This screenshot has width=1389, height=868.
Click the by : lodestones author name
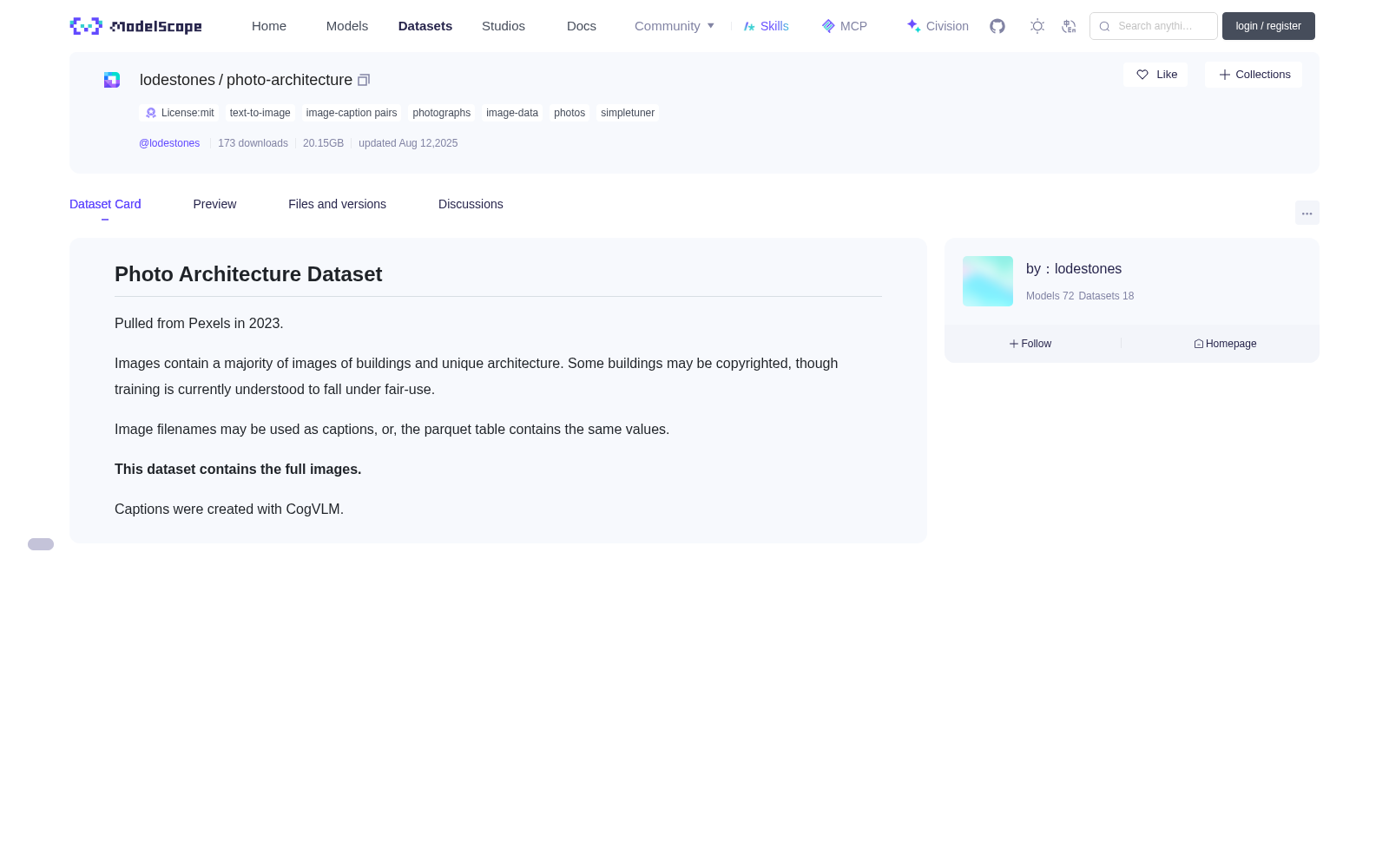(1074, 269)
